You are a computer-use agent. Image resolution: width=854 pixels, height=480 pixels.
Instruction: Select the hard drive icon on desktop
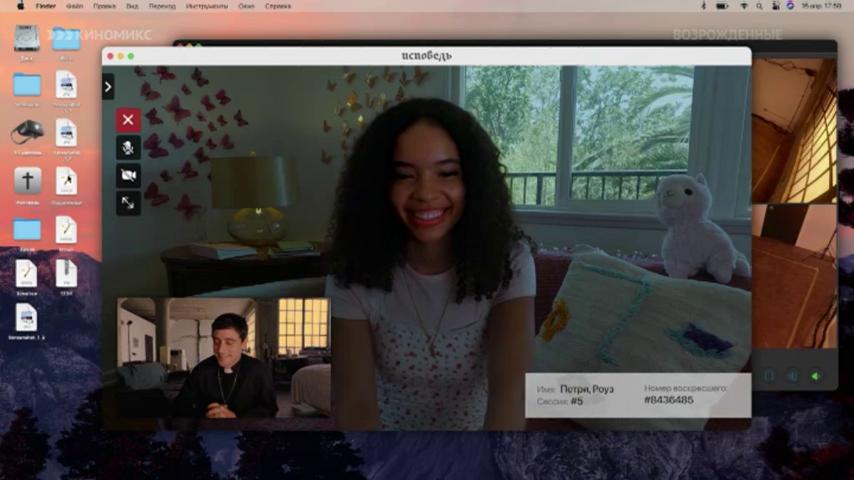[x=27, y=39]
